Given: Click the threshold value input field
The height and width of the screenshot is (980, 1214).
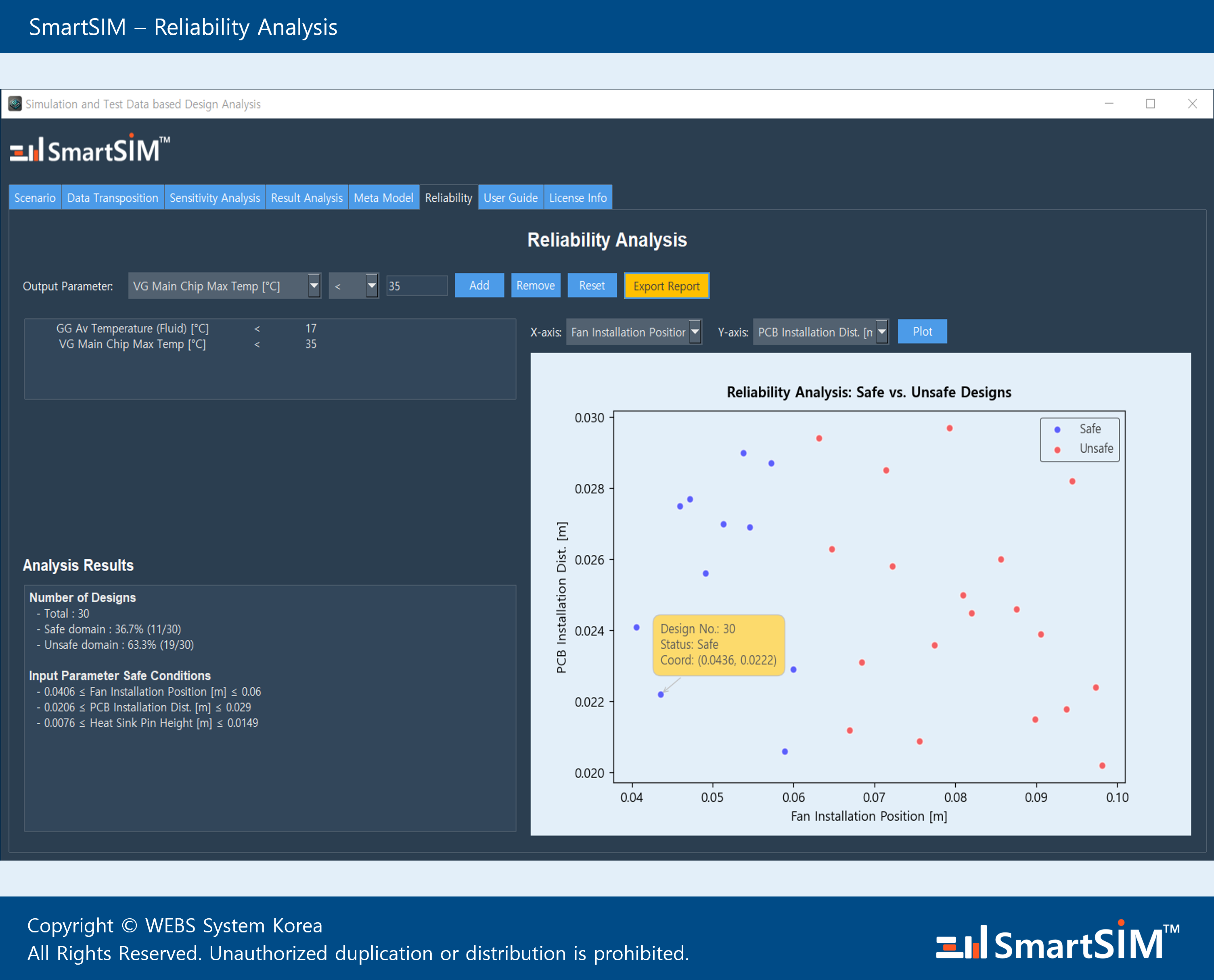Looking at the screenshot, I should pos(417,286).
